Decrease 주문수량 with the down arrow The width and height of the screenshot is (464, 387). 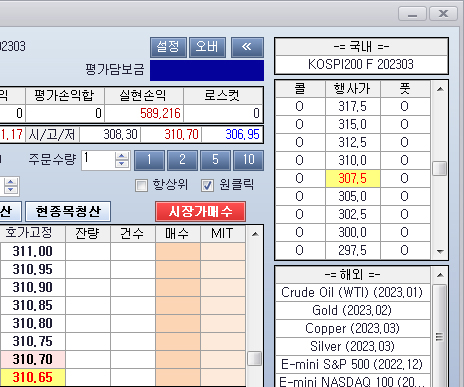coord(122,164)
